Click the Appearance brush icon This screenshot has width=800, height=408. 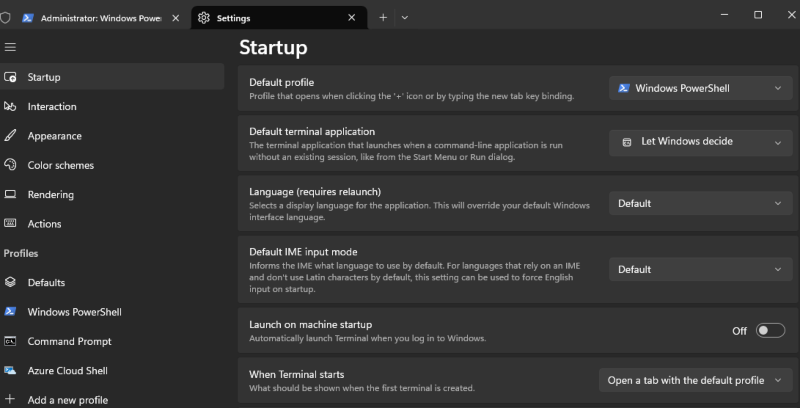pyautogui.click(x=10, y=136)
